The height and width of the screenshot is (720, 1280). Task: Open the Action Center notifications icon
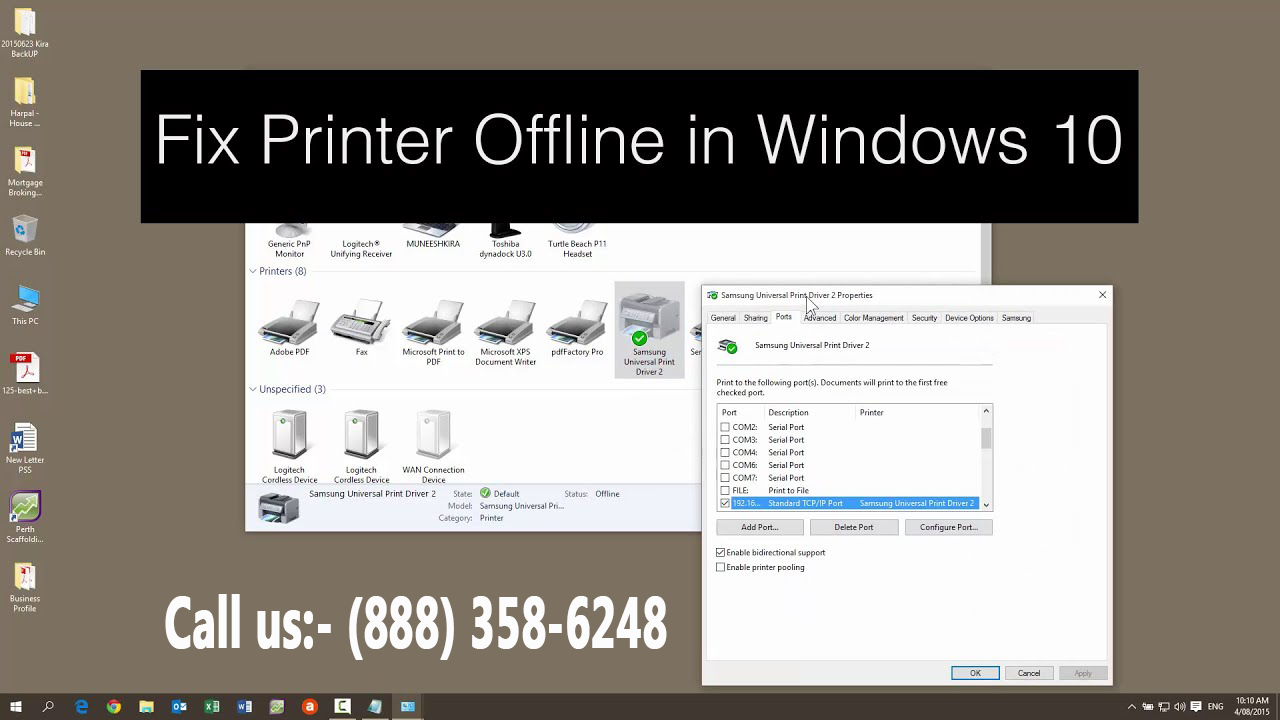pos(1197,707)
